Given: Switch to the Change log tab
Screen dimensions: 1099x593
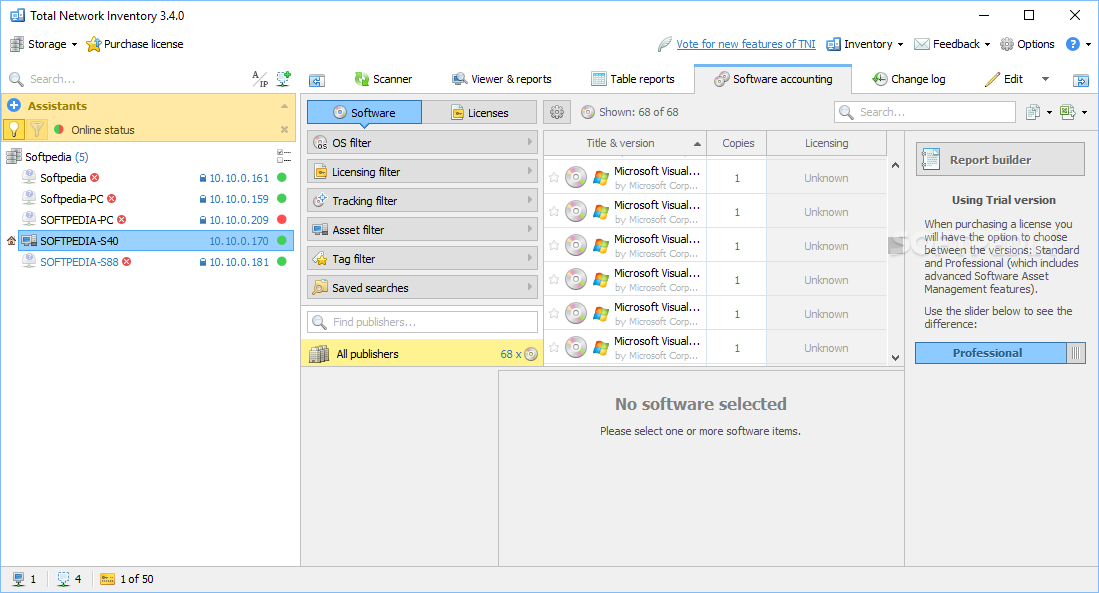Looking at the screenshot, I should [908, 79].
